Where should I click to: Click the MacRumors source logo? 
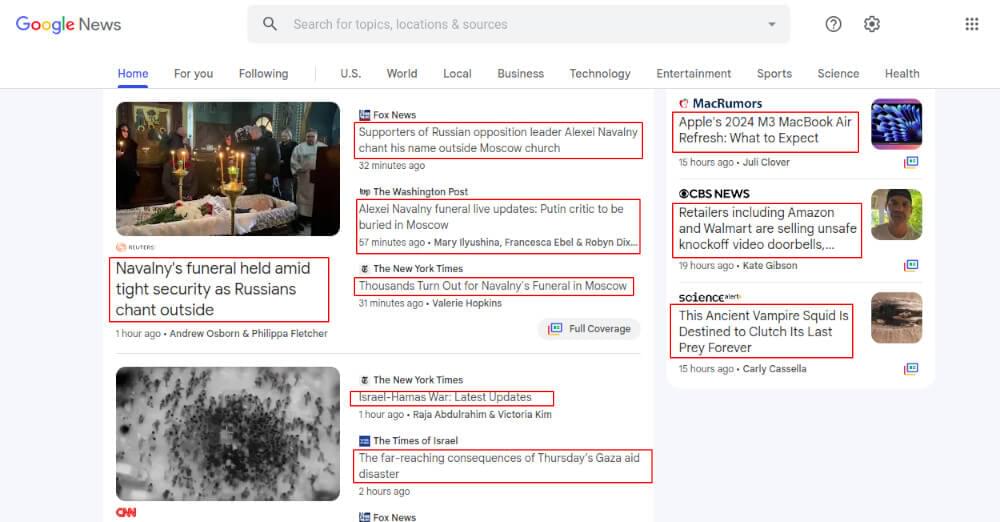point(720,103)
